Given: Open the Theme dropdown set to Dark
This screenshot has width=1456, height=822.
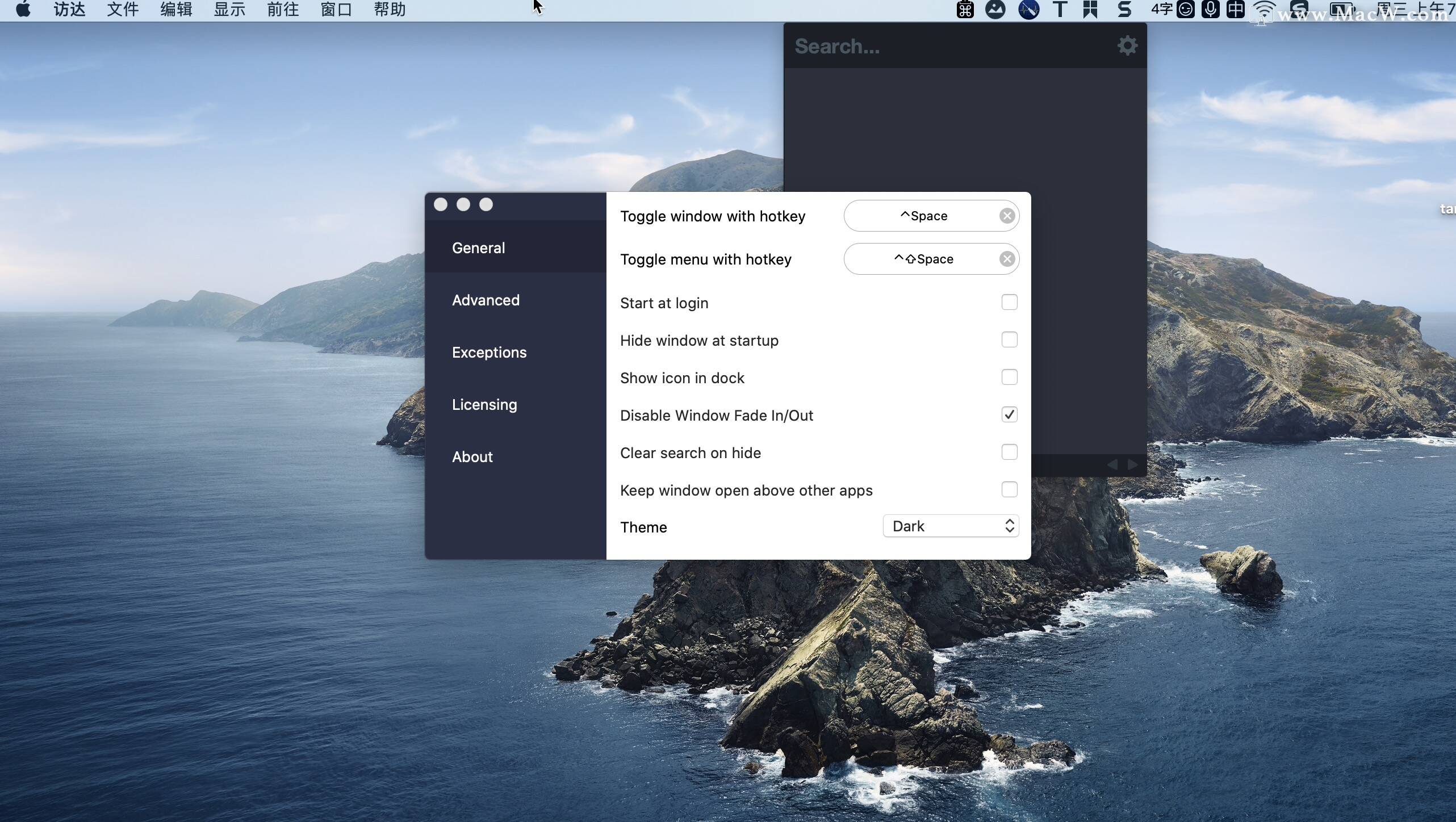Looking at the screenshot, I should 951,526.
